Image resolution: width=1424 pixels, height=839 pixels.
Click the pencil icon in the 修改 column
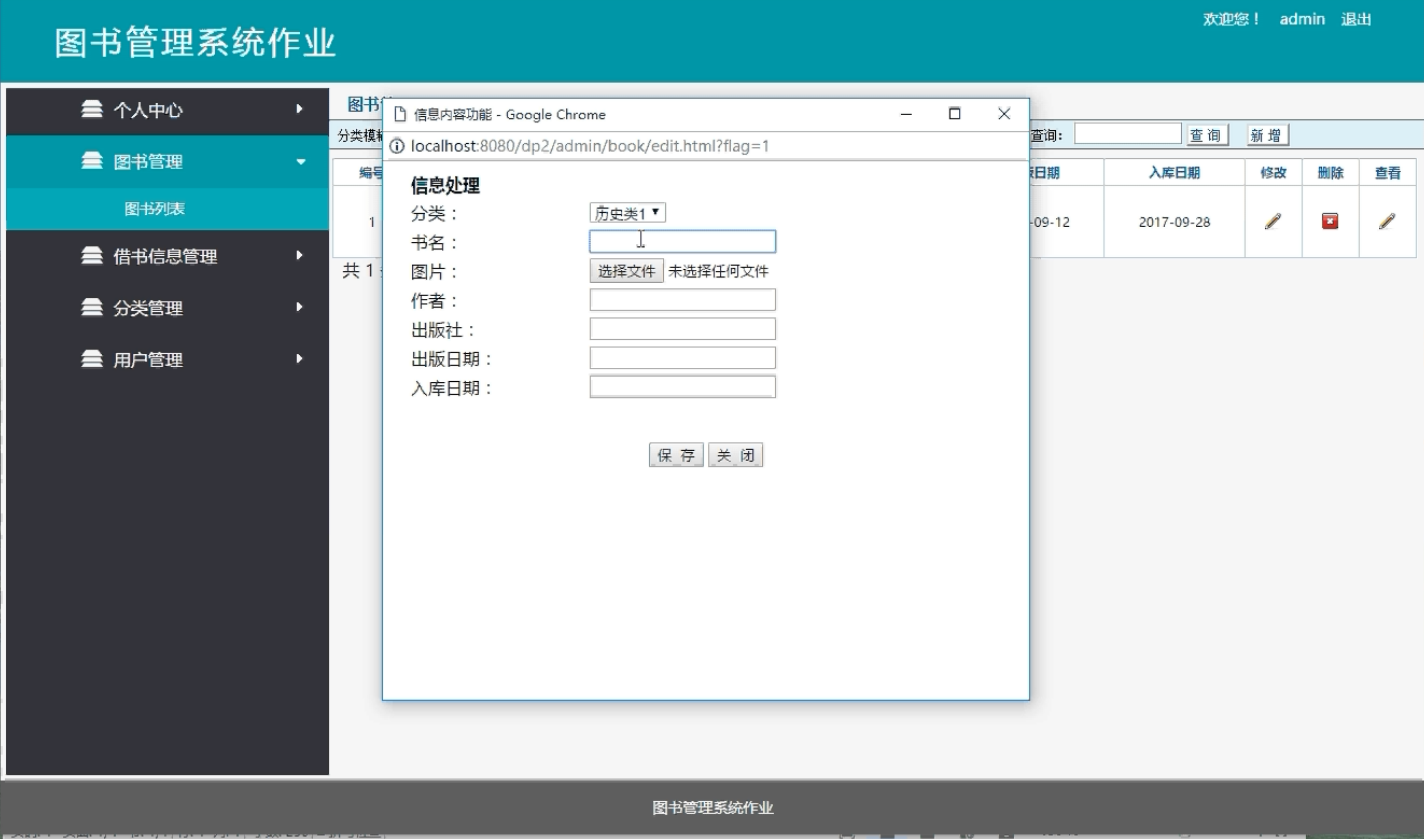coord(1272,222)
